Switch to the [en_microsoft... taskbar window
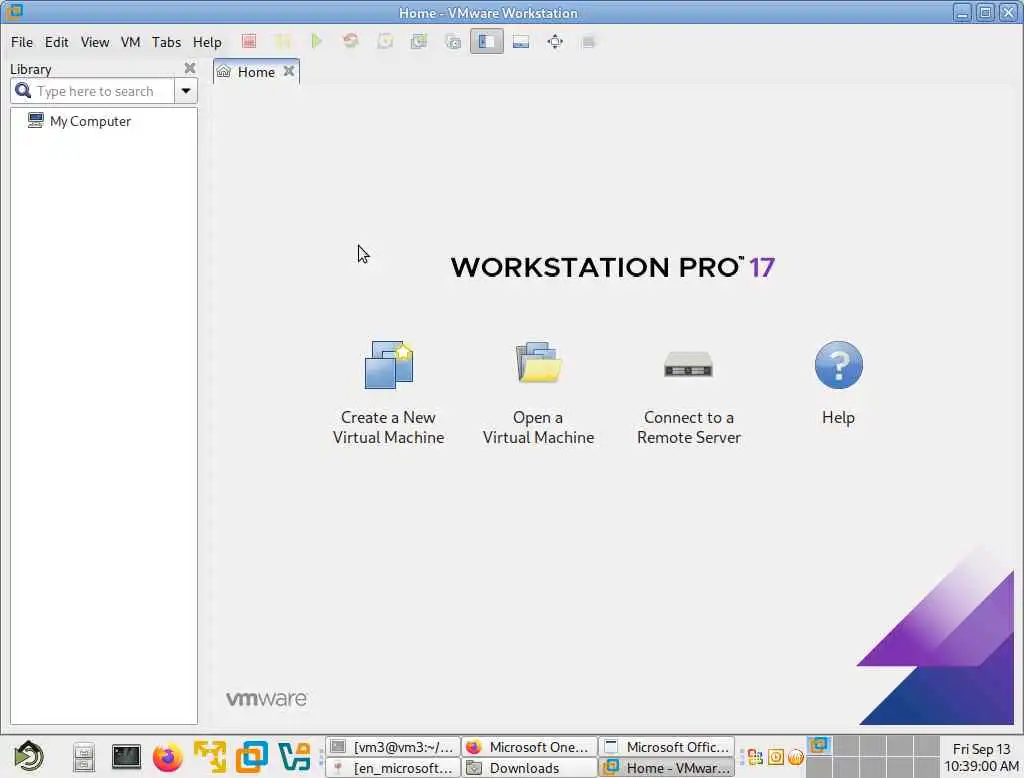 click(392, 768)
